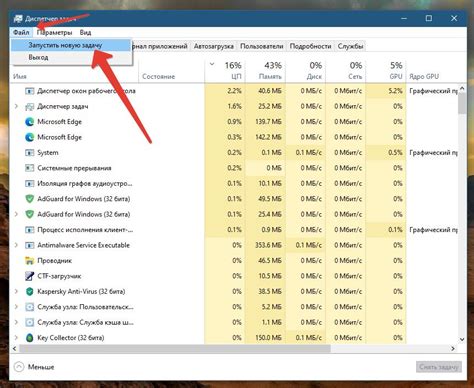Click the Служба узла: Служба кэша icon

click(30, 322)
